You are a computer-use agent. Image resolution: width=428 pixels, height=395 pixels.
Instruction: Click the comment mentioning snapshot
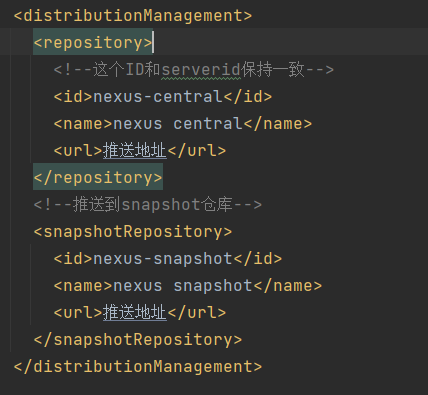coord(148,204)
